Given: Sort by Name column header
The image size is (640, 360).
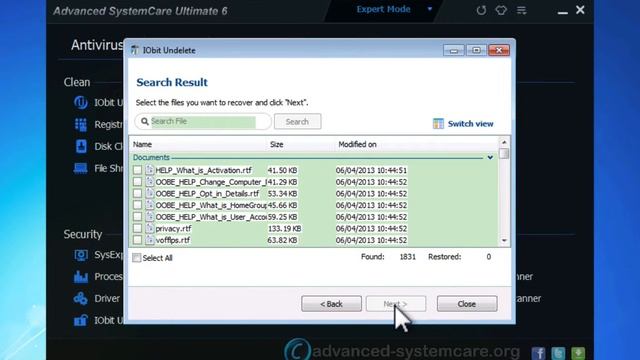Looking at the screenshot, I should pos(142,144).
